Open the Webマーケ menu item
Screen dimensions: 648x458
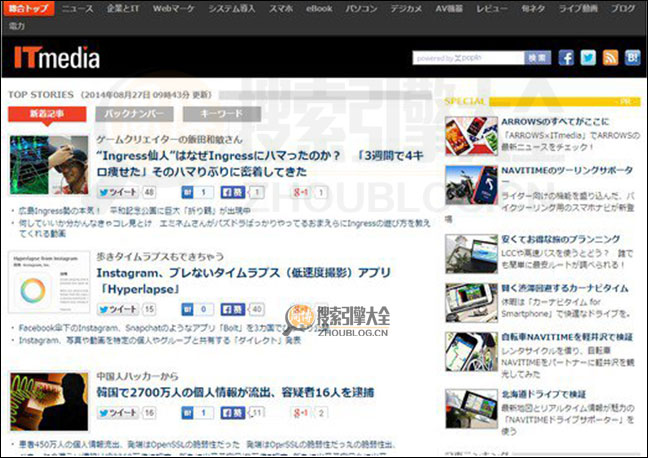point(174,8)
